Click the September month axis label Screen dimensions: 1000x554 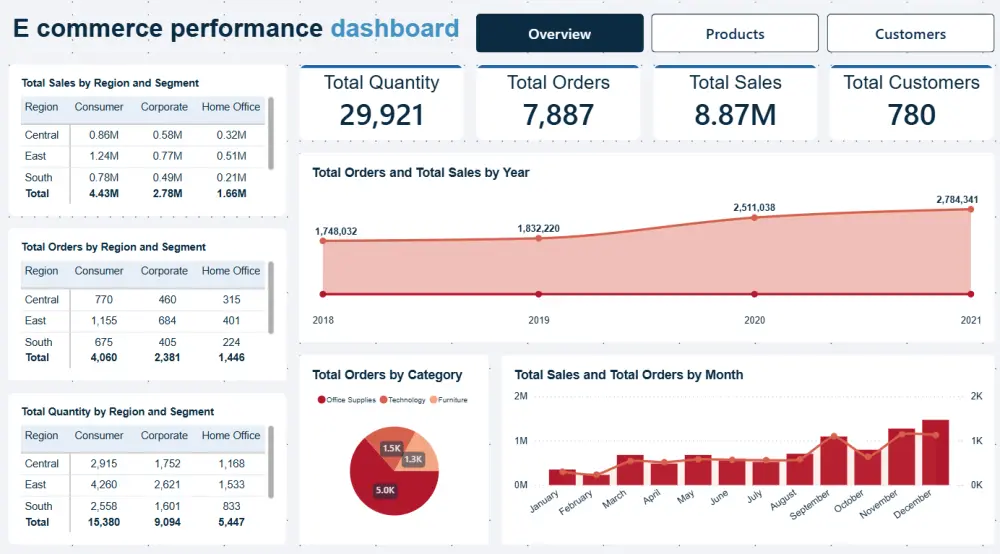pyautogui.click(x=810, y=504)
